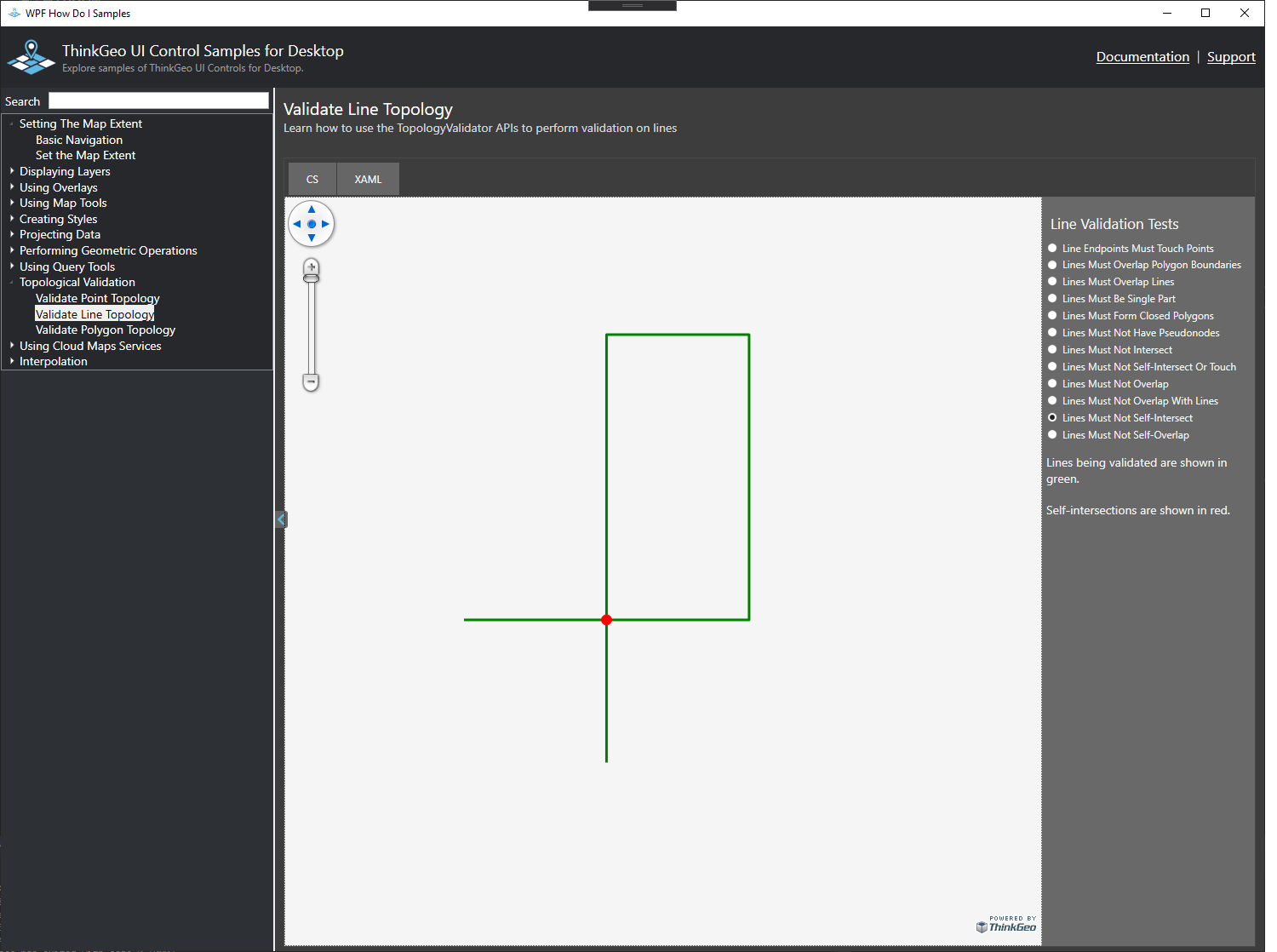The height and width of the screenshot is (952, 1277).
Task: Expand the Using Query Tools node
Action: coord(12,267)
